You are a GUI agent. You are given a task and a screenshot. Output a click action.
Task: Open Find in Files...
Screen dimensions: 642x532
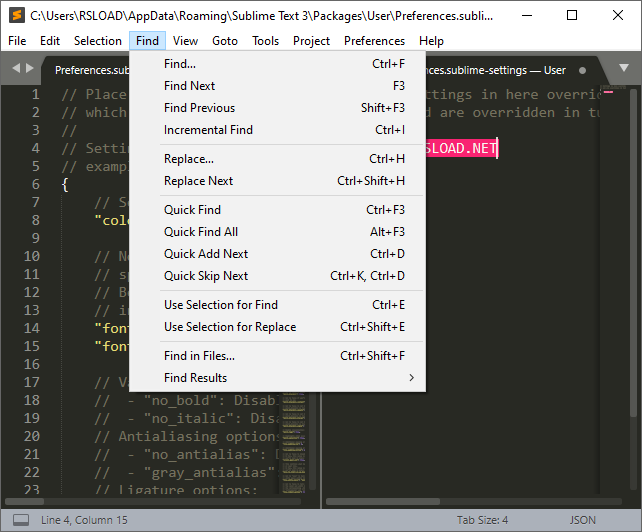[x=278, y=356]
